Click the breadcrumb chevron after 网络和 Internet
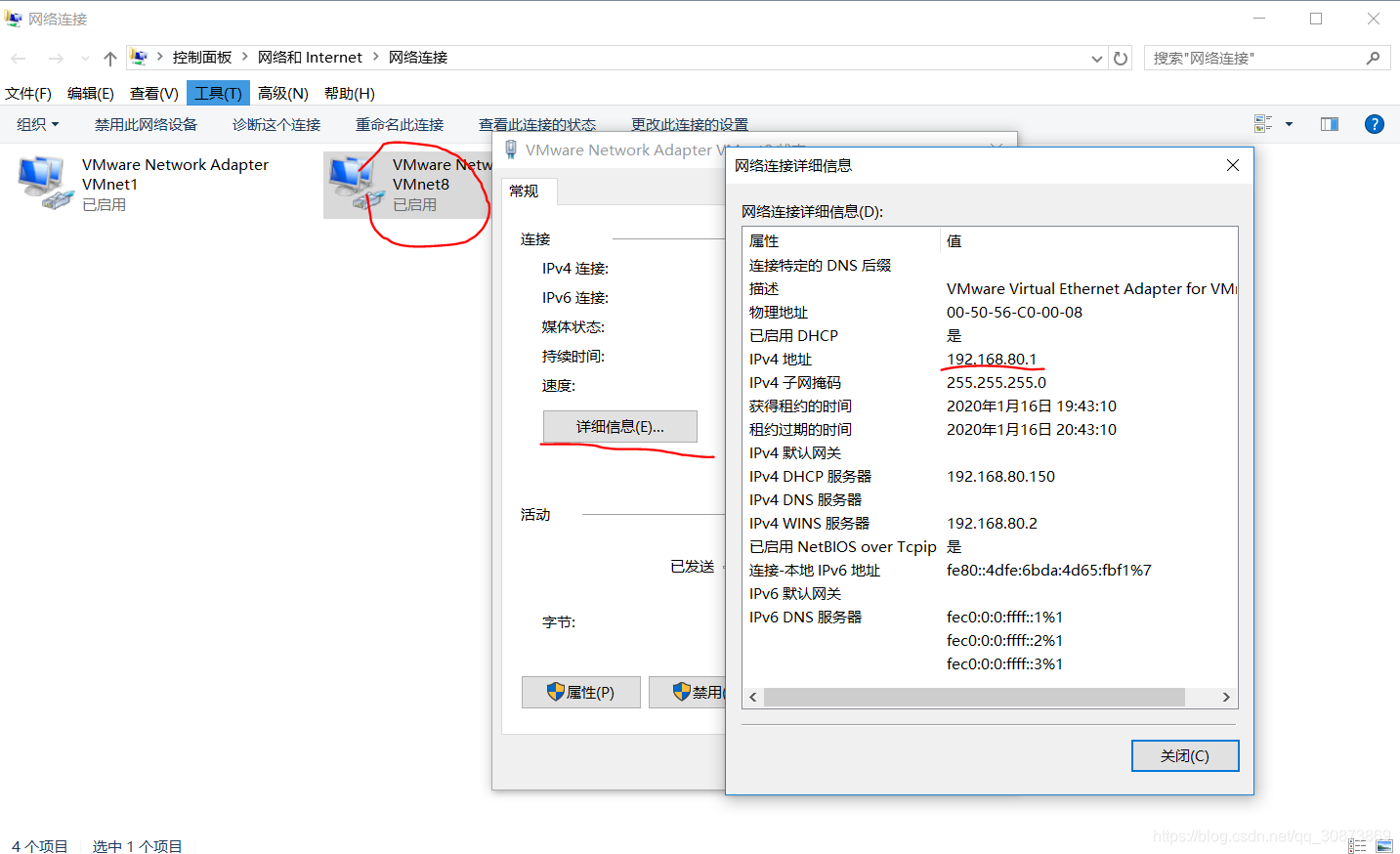This screenshot has width=1400, height=854. [375, 57]
